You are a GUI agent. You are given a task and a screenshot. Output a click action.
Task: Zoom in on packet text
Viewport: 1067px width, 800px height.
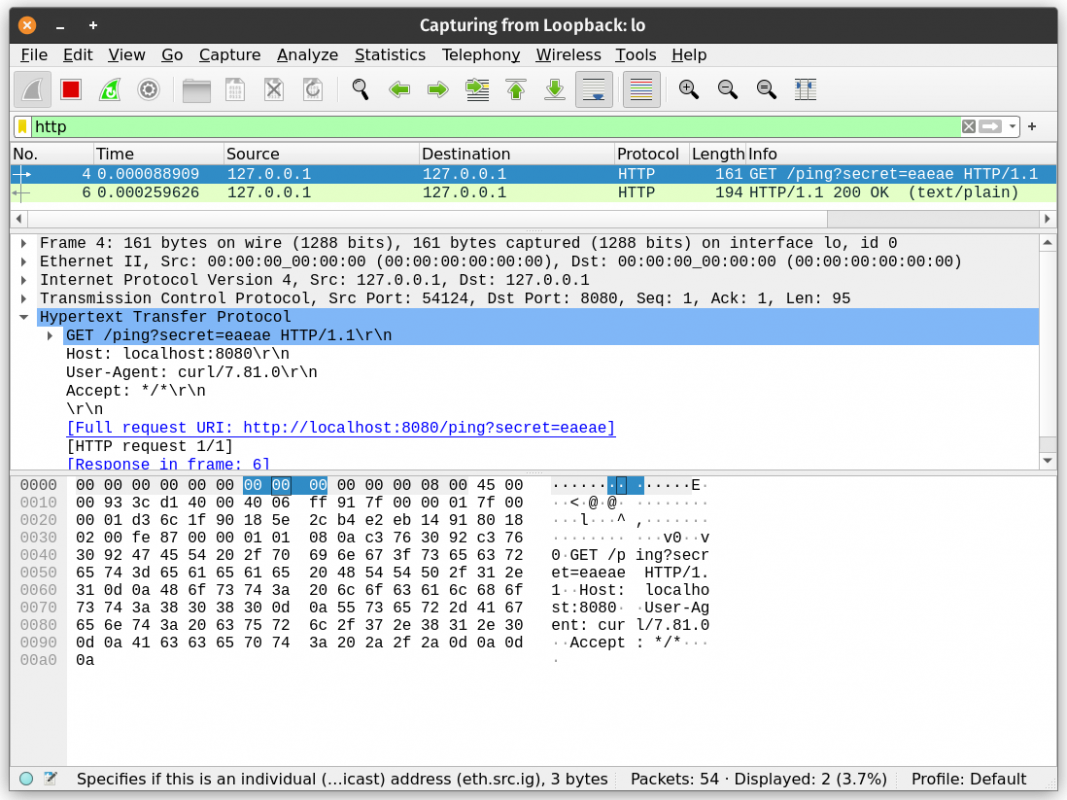pos(688,90)
